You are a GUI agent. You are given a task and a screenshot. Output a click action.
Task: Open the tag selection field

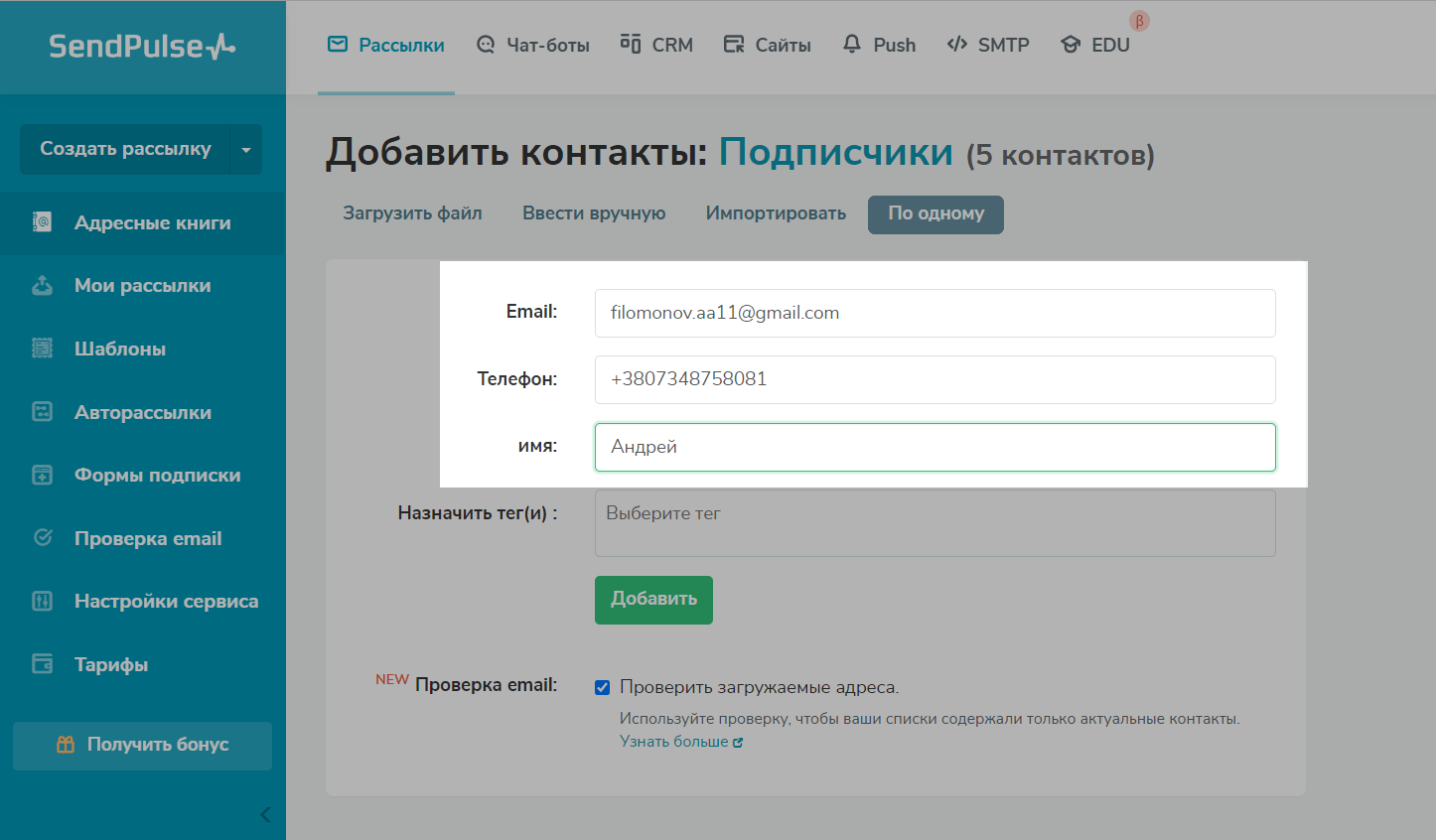pos(934,522)
